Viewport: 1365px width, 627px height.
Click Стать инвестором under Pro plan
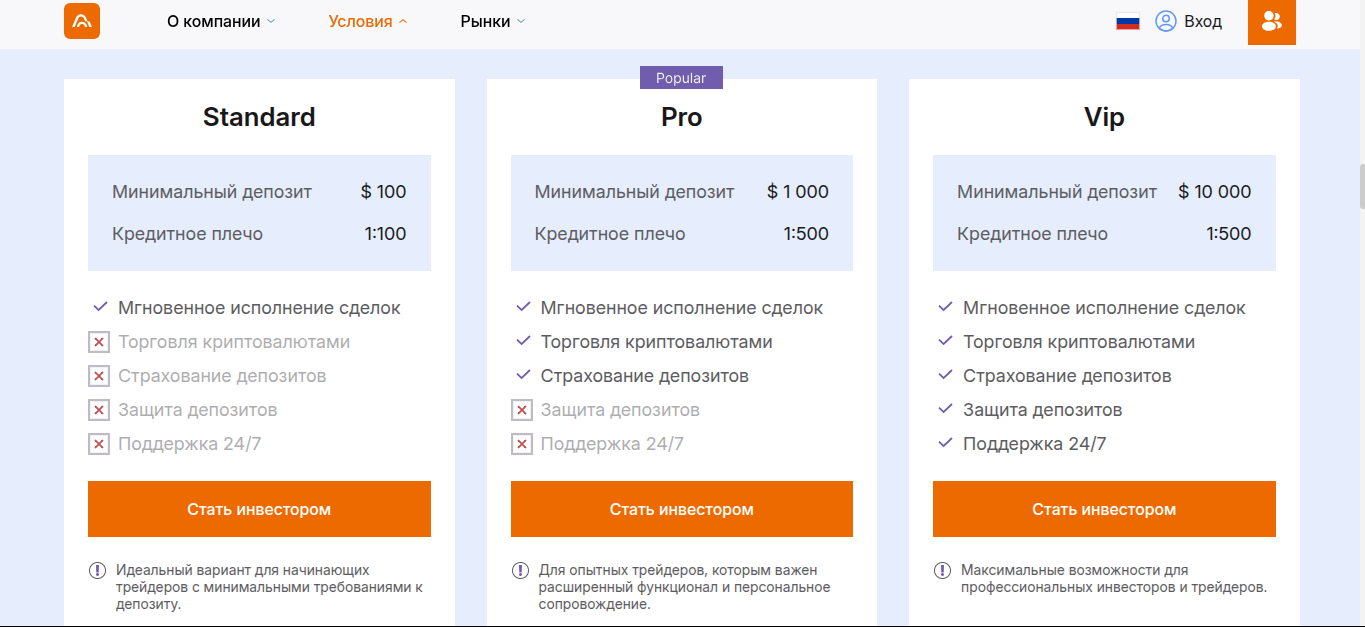pyautogui.click(x=681, y=509)
